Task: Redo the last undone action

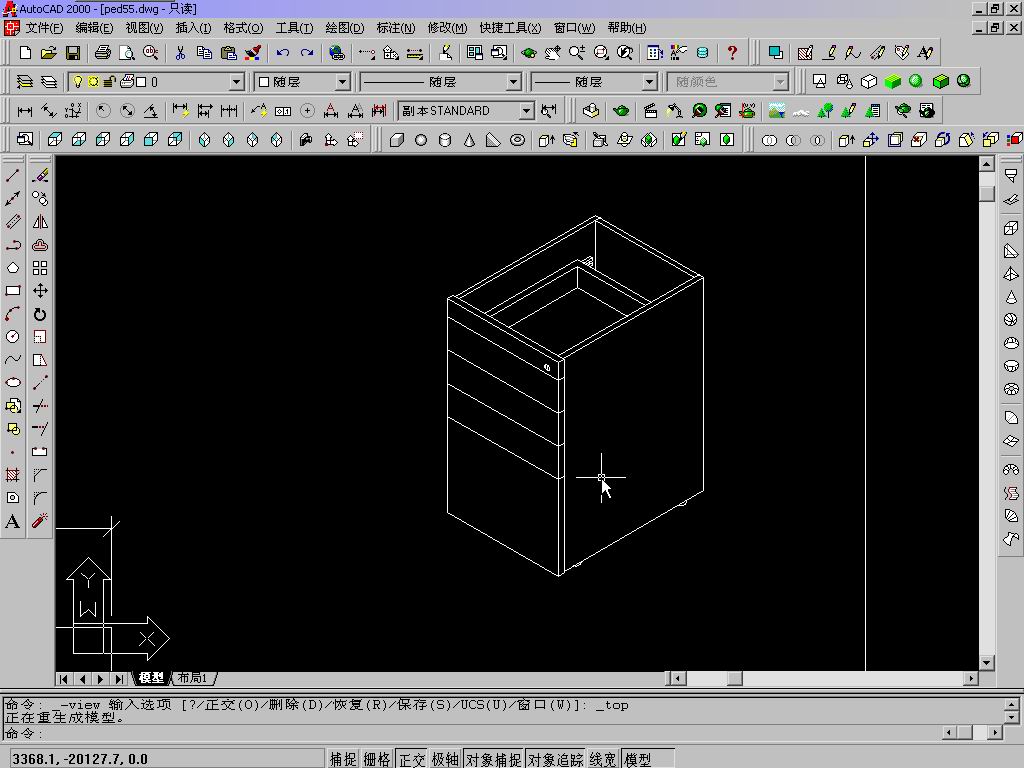Action: coord(306,53)
